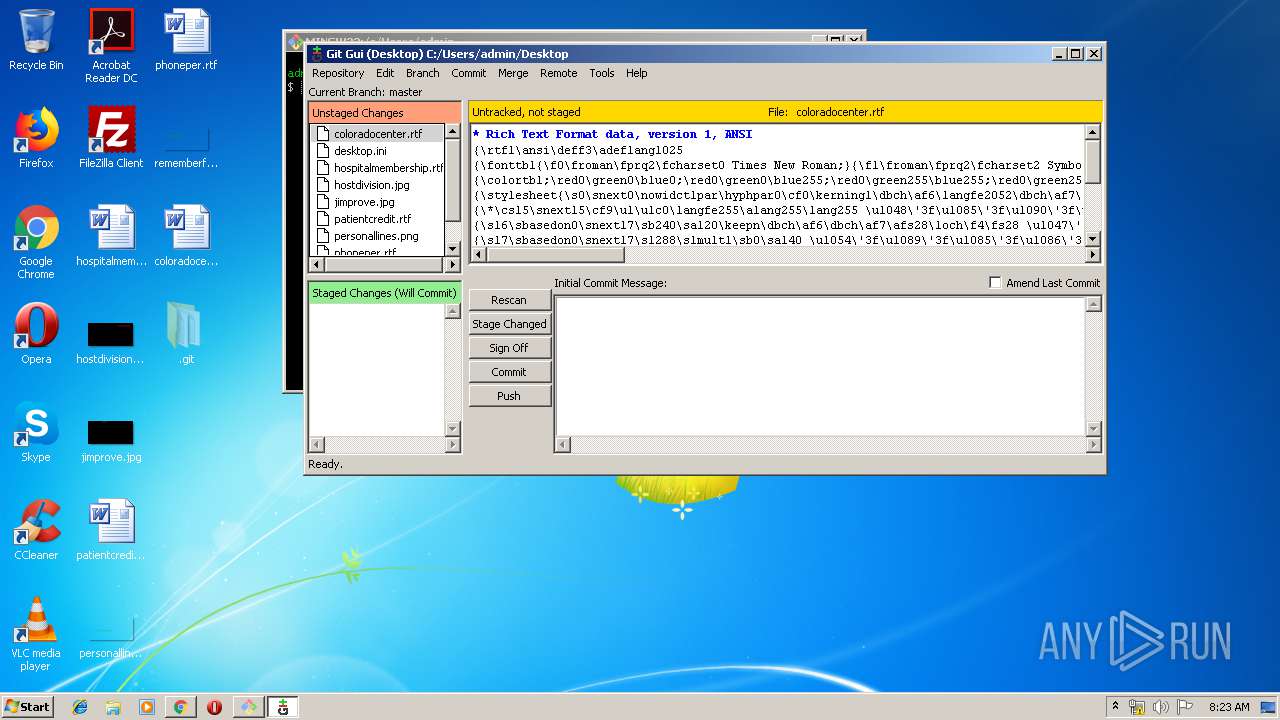Open Firefox desktop shortcut
Viewport: 1280px width, 720px height.
click(x=36, y=138)
